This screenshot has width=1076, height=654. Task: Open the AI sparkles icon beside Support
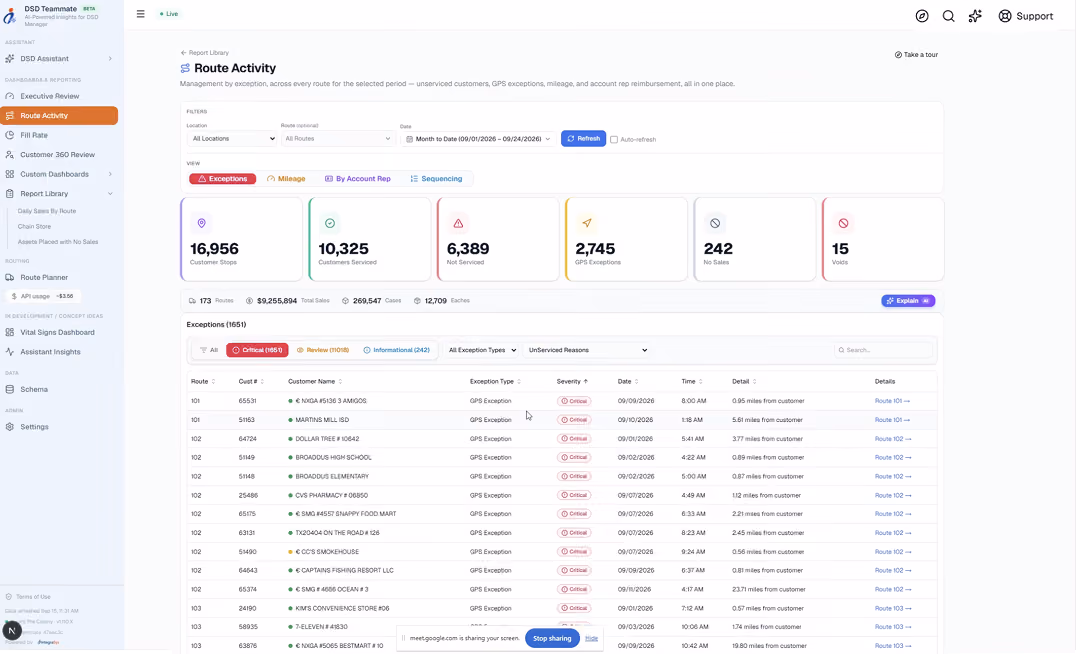(975, 16)
